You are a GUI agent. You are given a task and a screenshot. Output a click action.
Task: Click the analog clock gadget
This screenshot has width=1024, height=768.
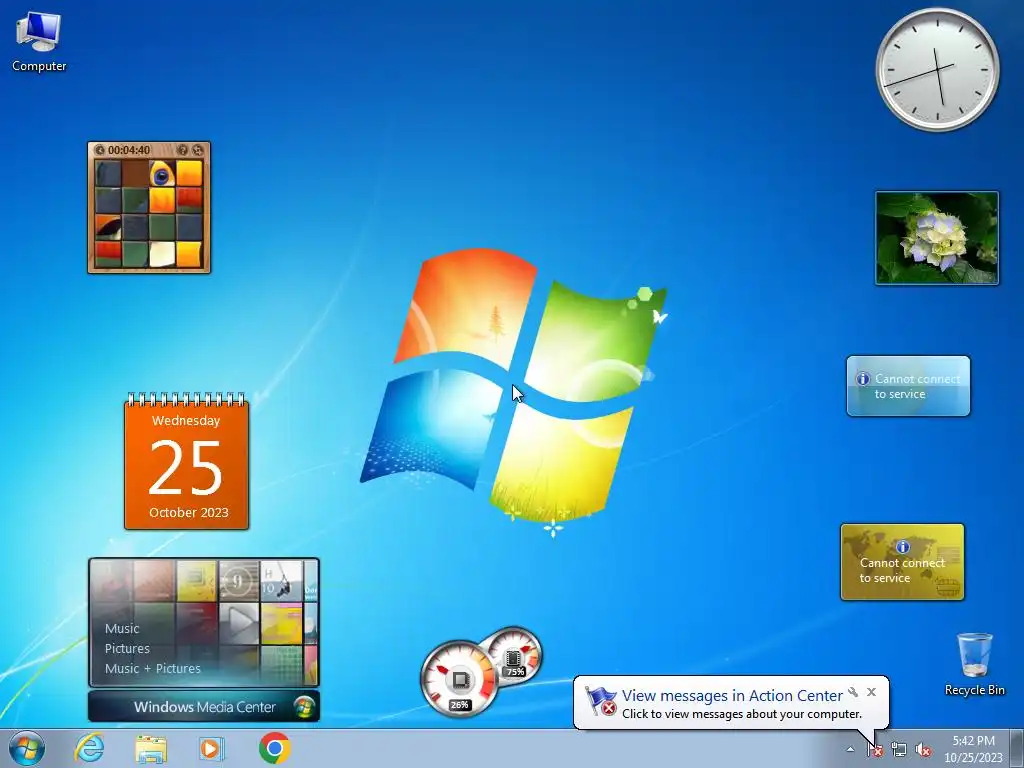(937, 69)
